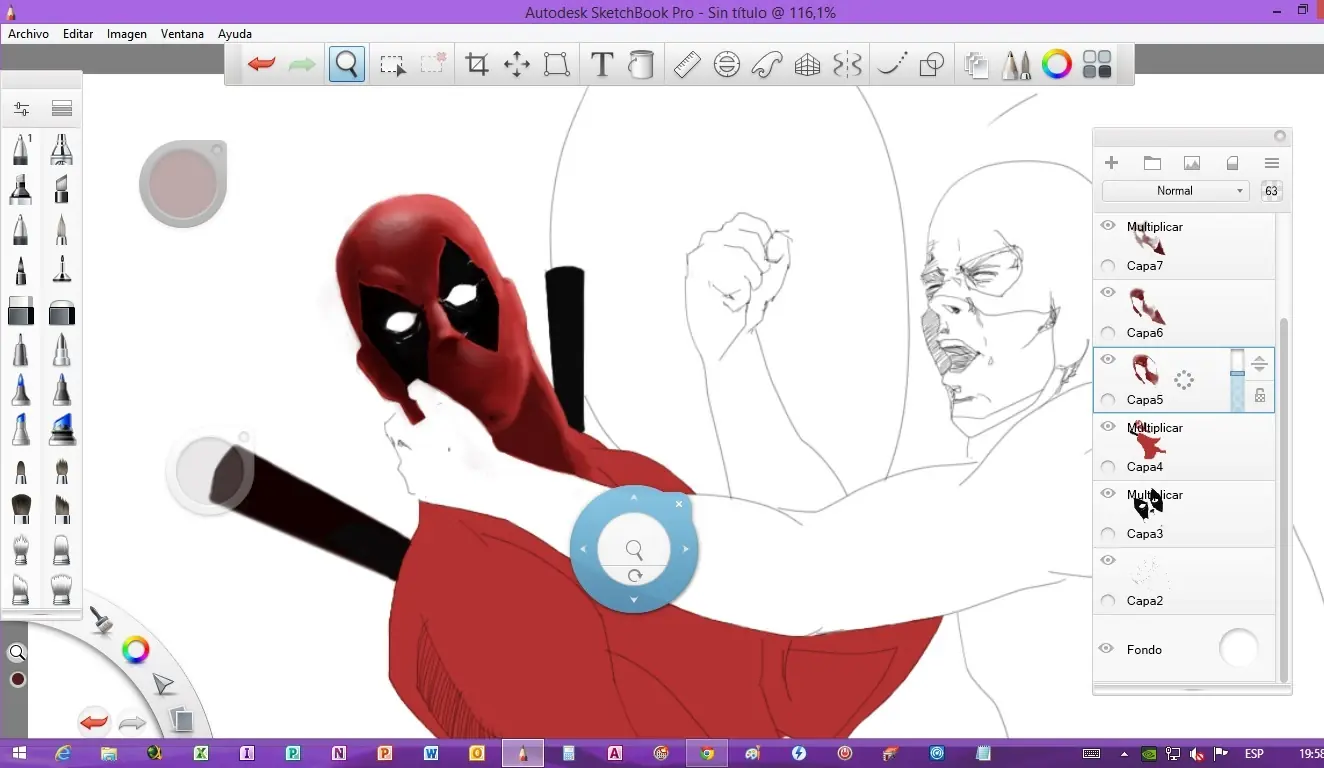Image resolution: width=1324 pixels, height=768 pixels.
Task: Select the Text tool
Action: pyautogui.click(x=601, y=66)
